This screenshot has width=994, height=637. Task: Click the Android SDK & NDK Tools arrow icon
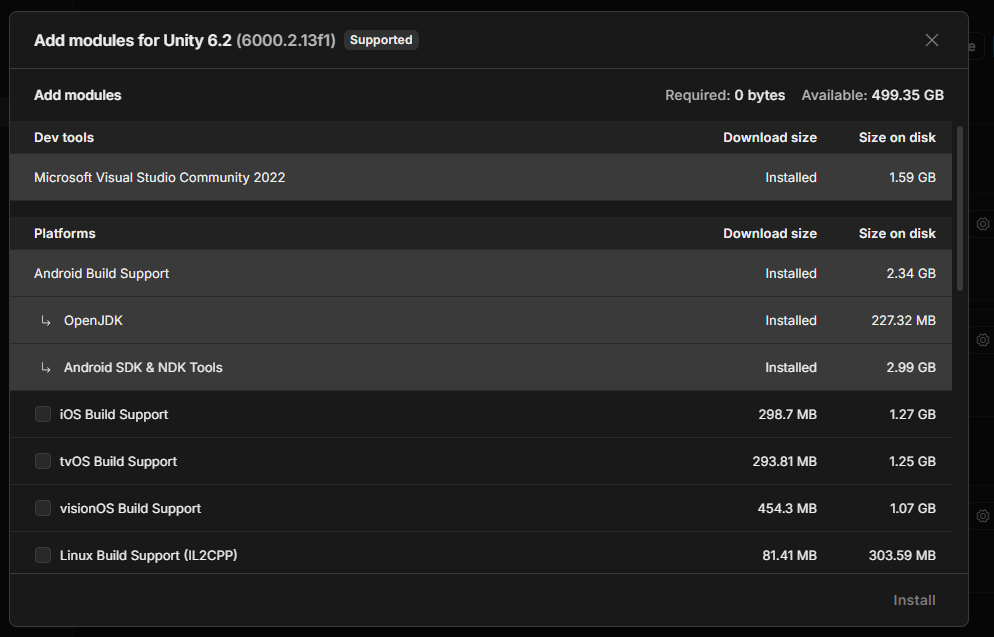(46, 368)
